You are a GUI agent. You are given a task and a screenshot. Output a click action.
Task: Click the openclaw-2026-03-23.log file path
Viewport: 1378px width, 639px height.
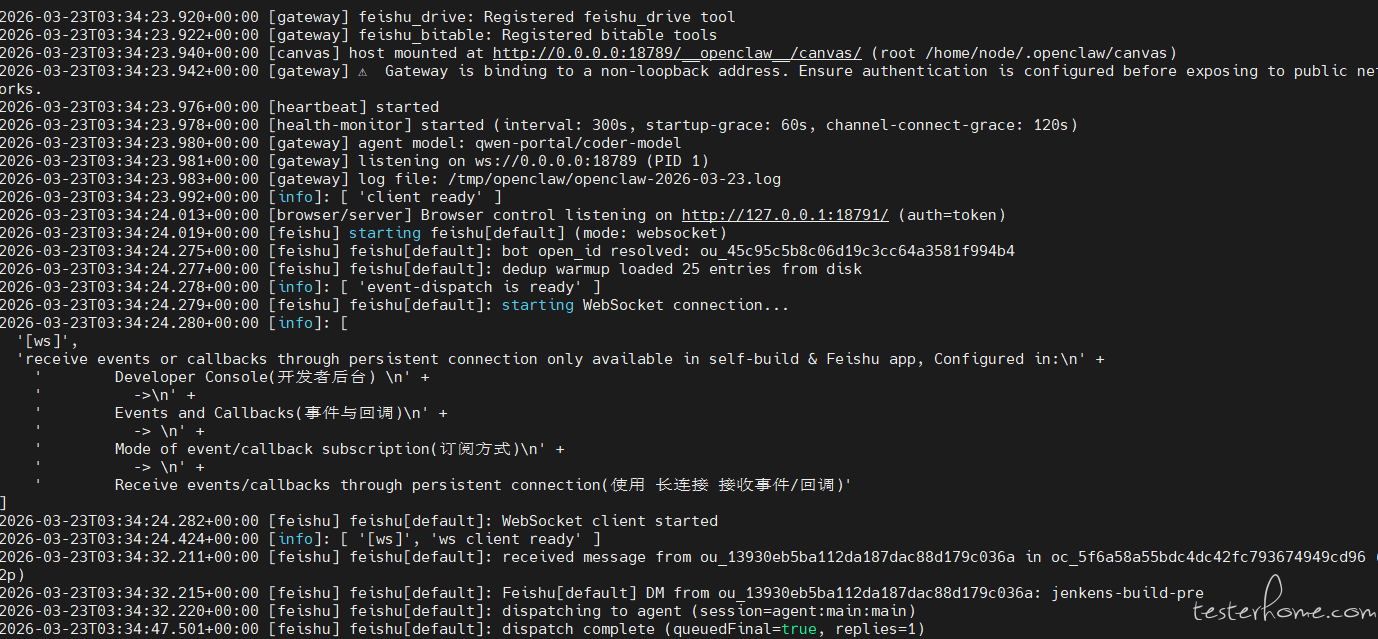coord(610,179)
